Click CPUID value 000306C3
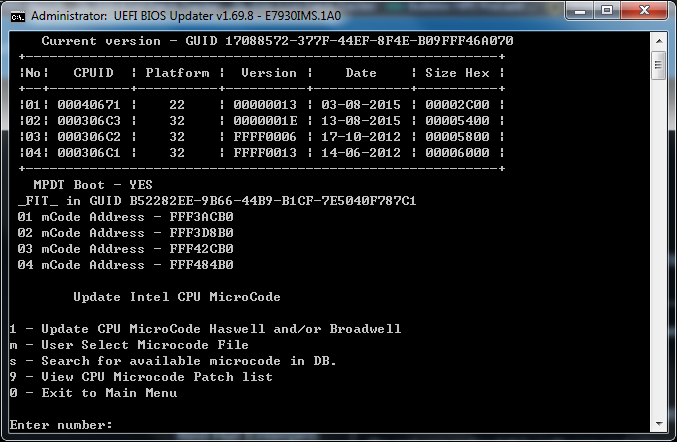The height and width of the screenshot is (442, 677). click(x=89, y=121)
